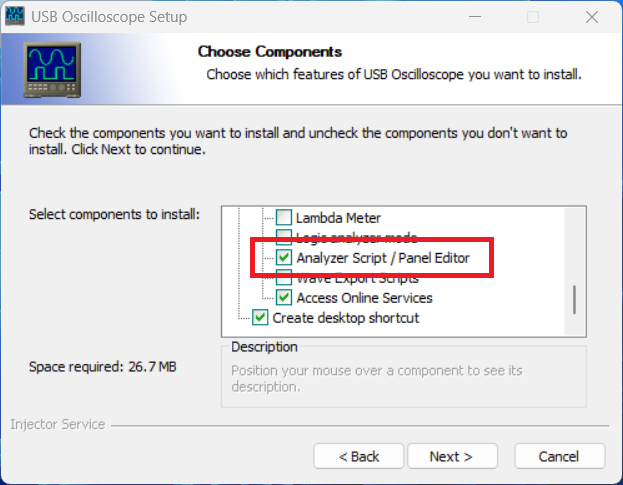Viewport: 623px width, 485px height.
Task: Go to the previous step with Back
Action: (x=359, y=456)
